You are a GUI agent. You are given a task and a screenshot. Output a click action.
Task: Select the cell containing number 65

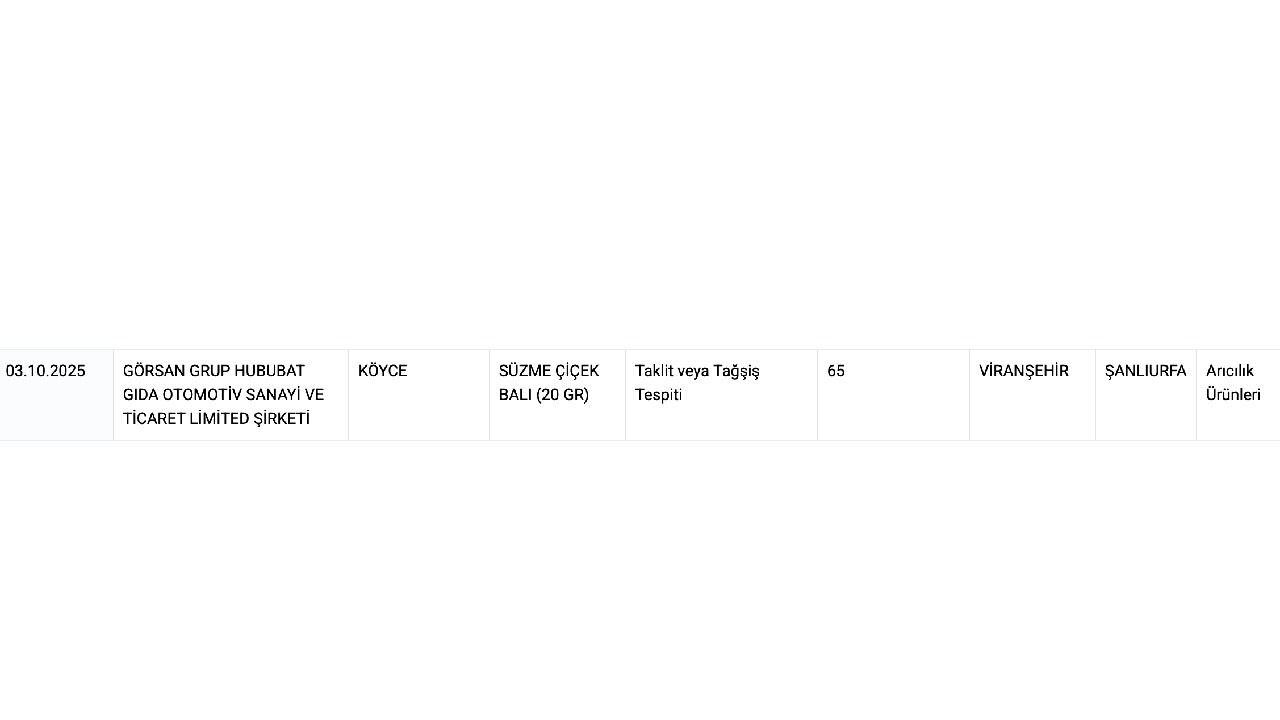[x=836, y=371]
